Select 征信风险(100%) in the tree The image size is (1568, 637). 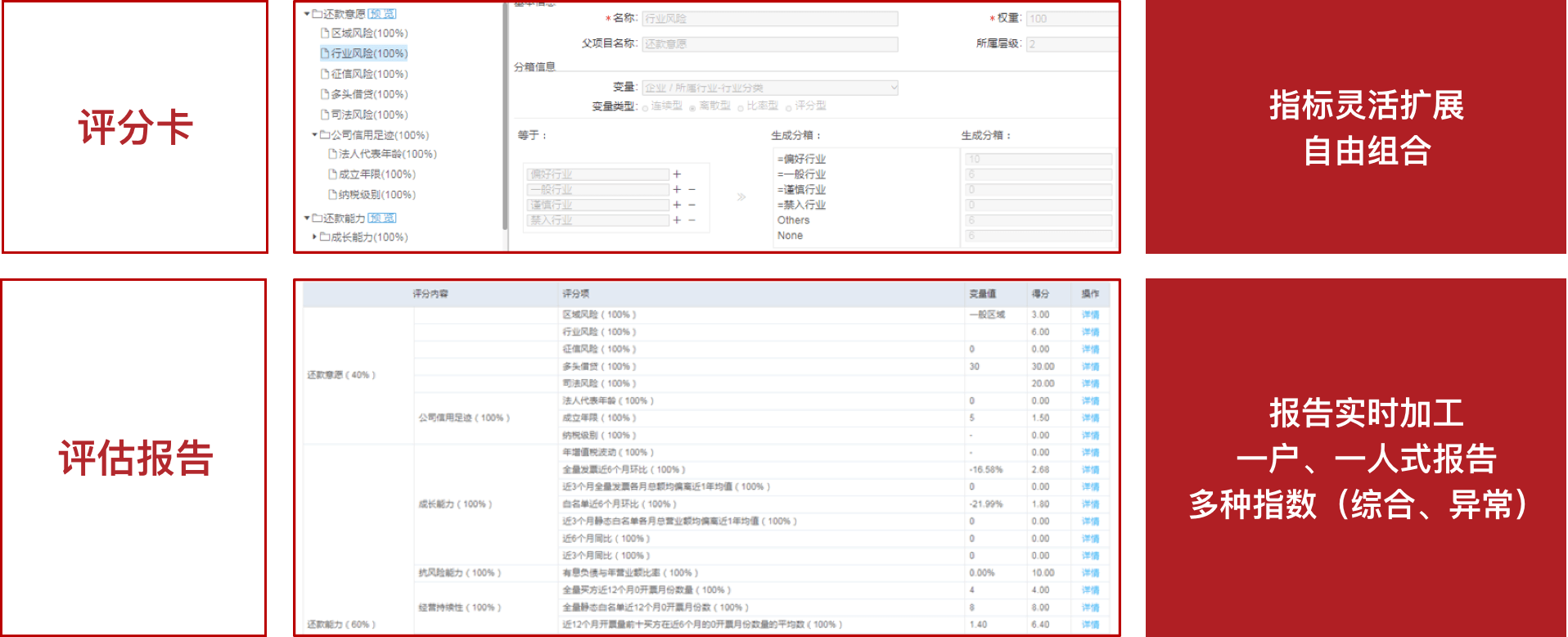(369, 74)
